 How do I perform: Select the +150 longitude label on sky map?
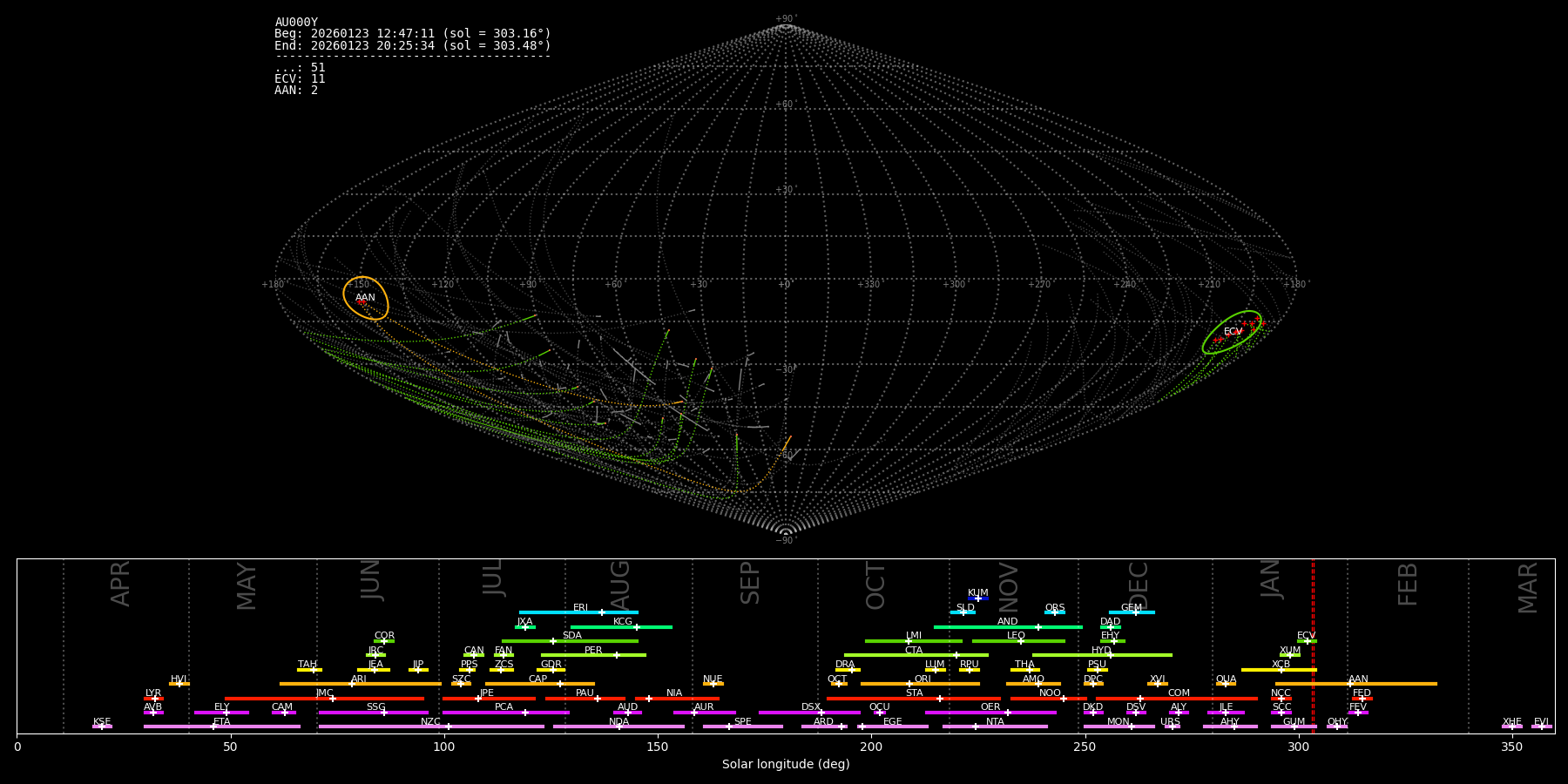click(357, 285)
